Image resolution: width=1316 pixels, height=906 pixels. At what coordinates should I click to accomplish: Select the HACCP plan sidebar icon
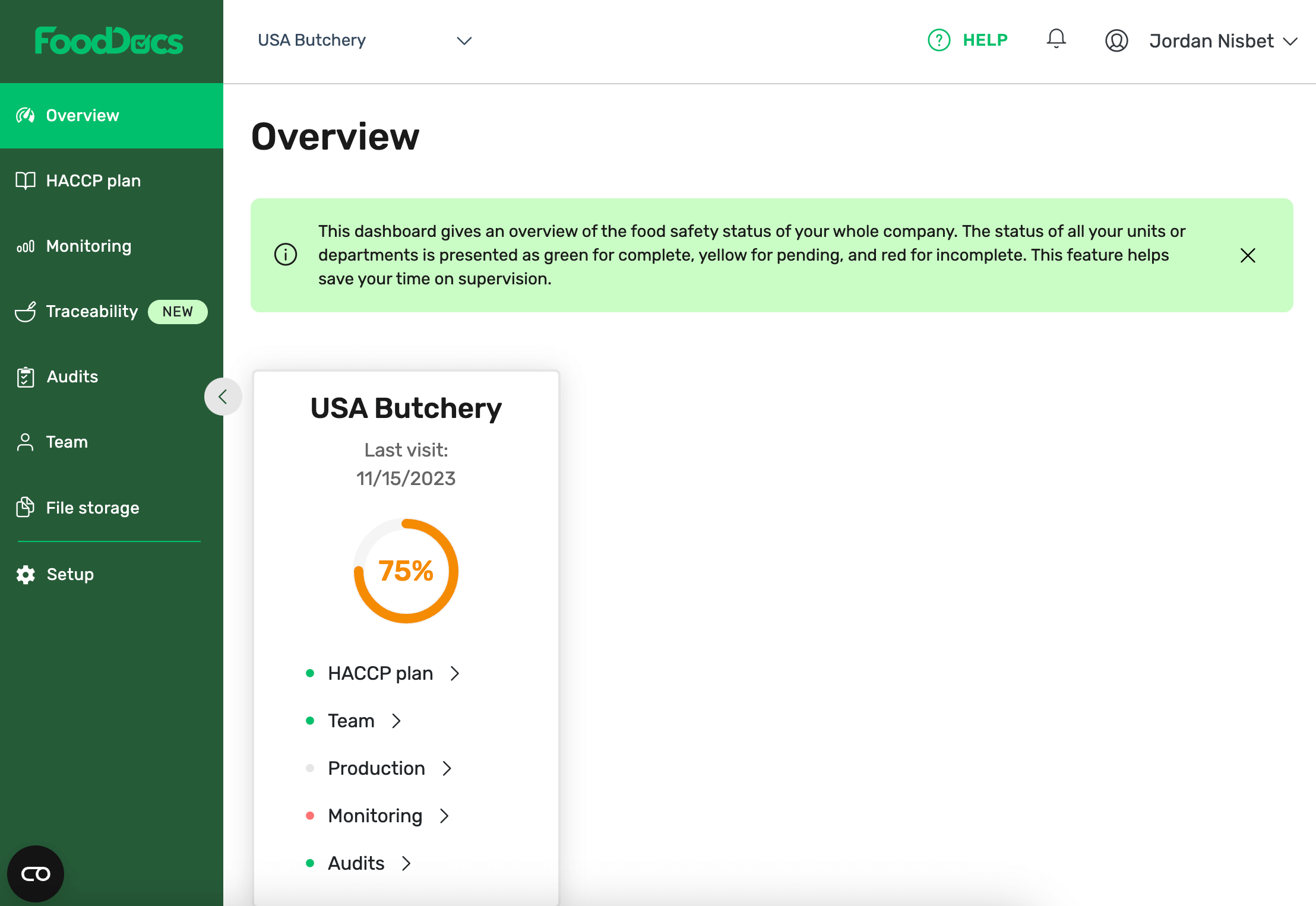(x=25, y=180)
